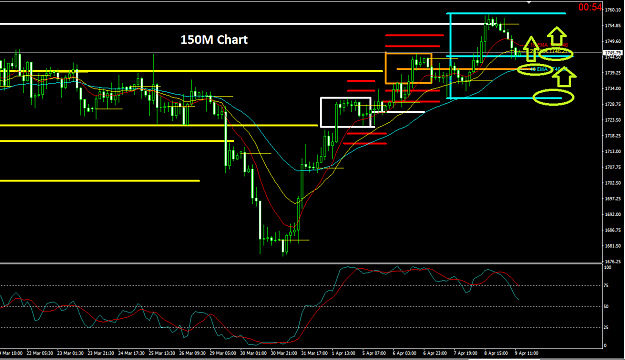Click the '6 Apr 23:00' time axis label

[435, 353]
